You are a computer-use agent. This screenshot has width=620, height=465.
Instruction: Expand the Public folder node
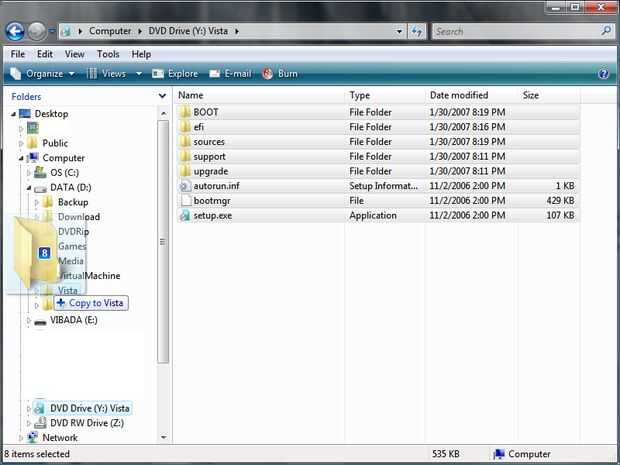[21, 144]
